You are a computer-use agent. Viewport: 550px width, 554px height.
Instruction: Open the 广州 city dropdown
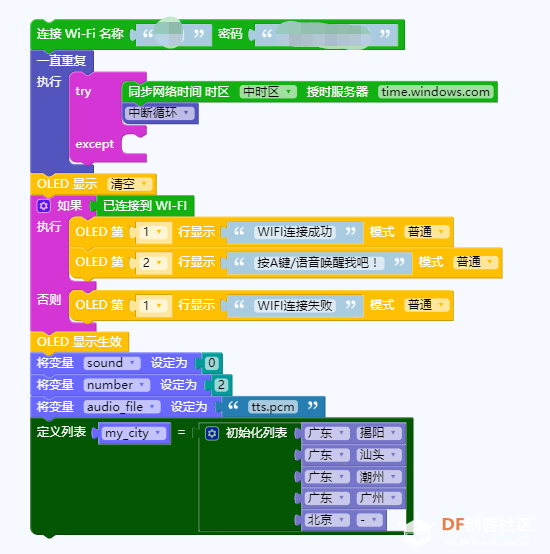[379, 498]
